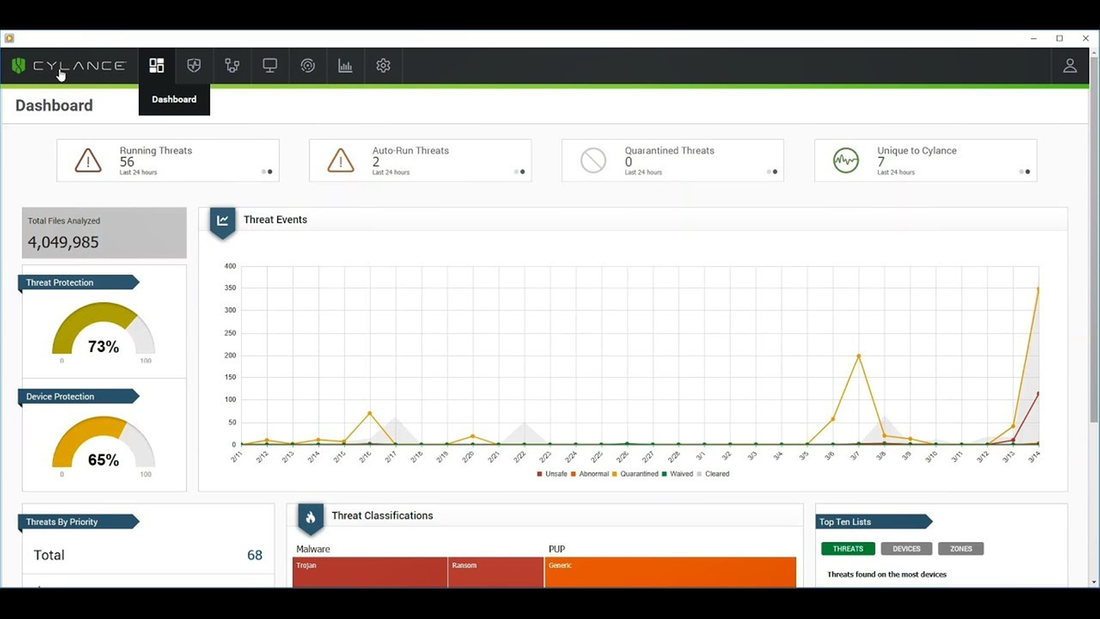Open the Settings gear nav icon

coord(383,66)
